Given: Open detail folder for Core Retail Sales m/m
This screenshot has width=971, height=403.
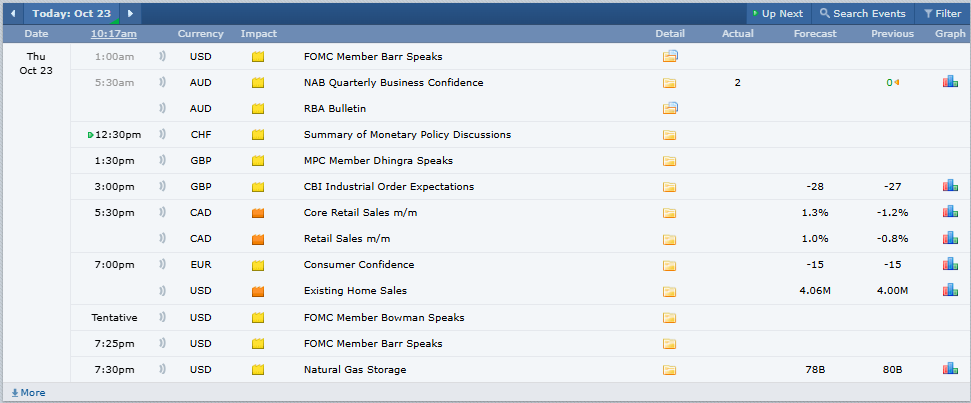Looking at the screenshot, I should 669,213.
